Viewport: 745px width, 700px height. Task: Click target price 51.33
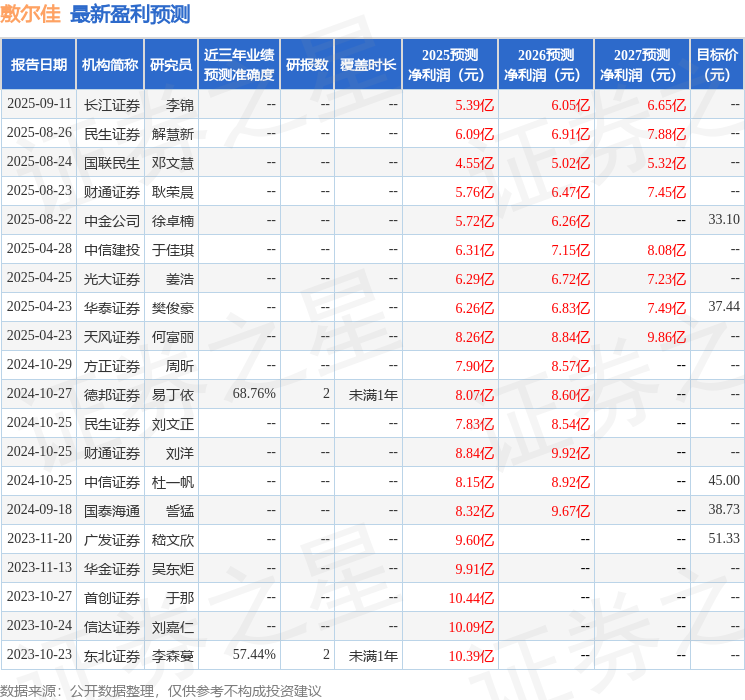pos(724,538)
